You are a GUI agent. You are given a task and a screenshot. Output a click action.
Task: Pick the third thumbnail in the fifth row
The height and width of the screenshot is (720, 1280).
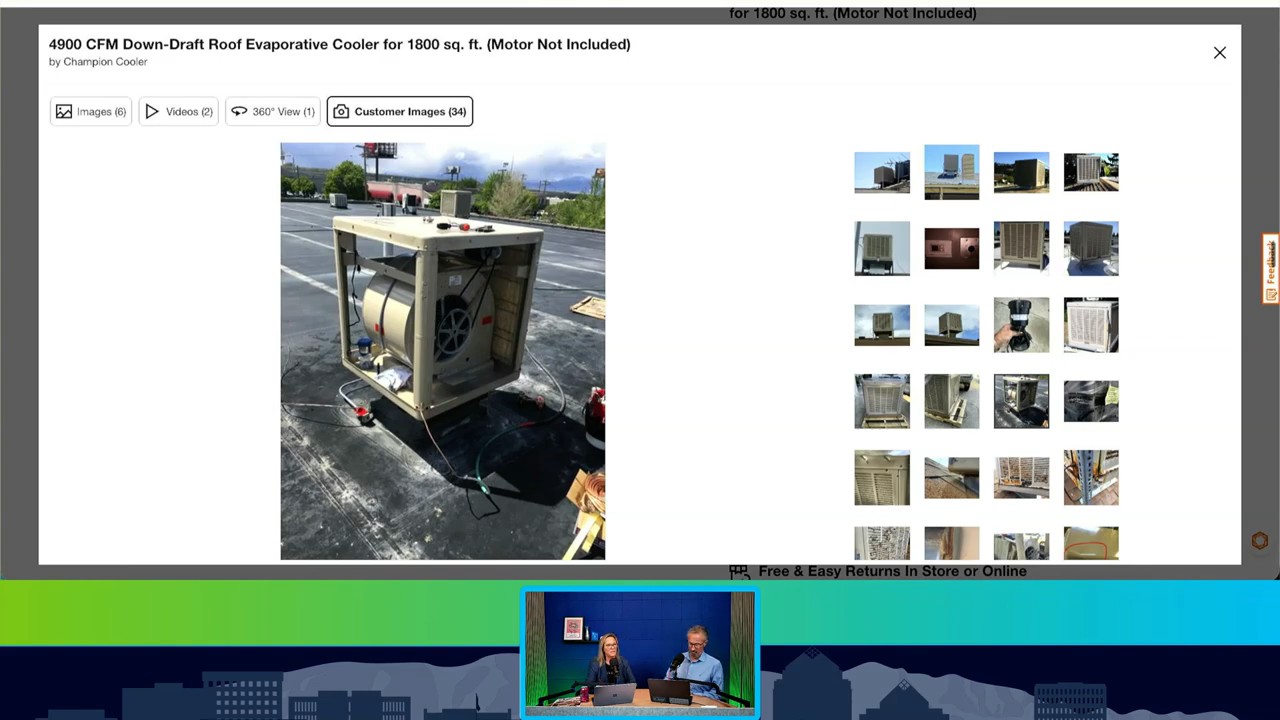click(1022, 477)
